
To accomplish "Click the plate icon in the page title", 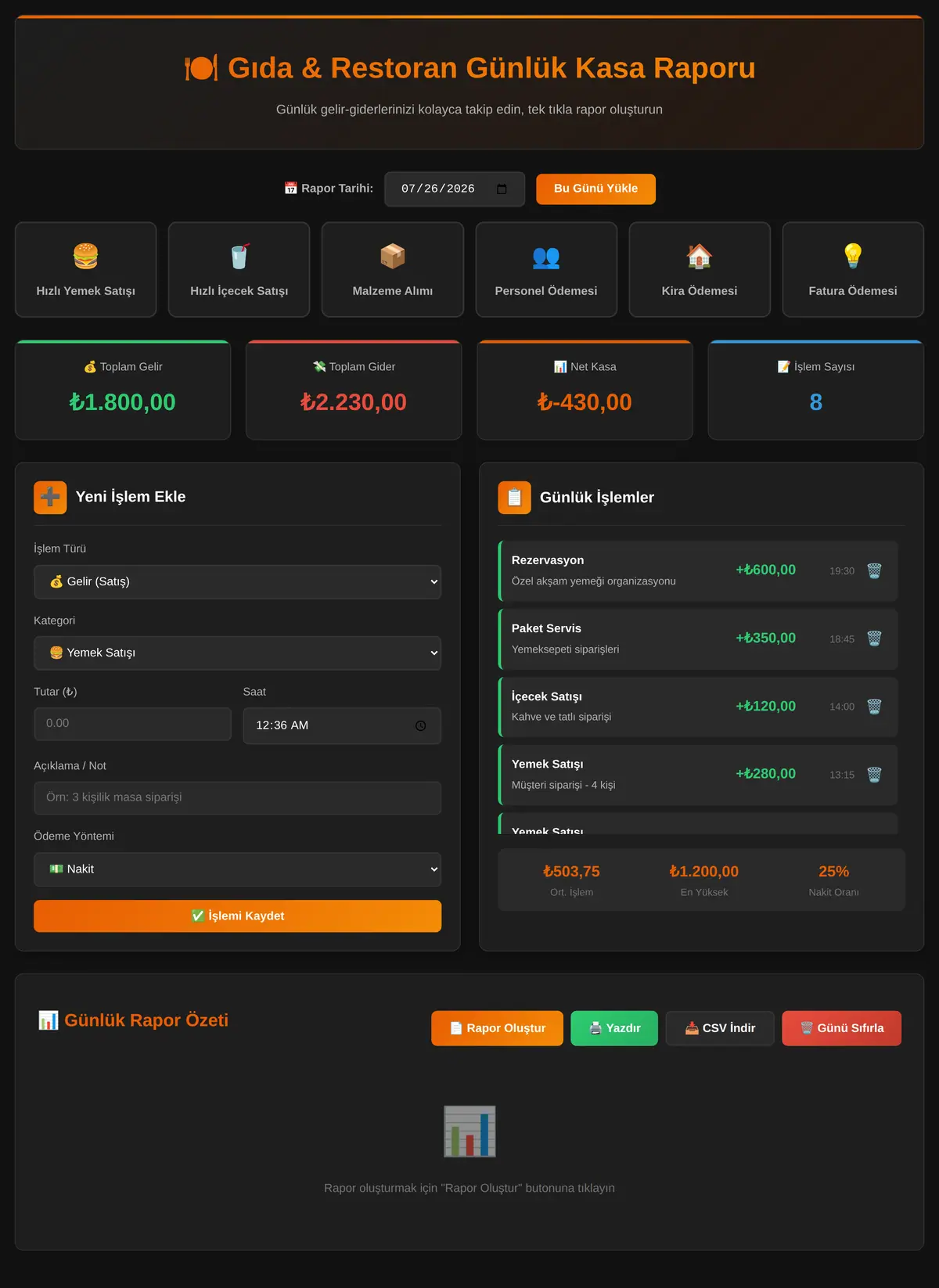I will click(201, 68).
